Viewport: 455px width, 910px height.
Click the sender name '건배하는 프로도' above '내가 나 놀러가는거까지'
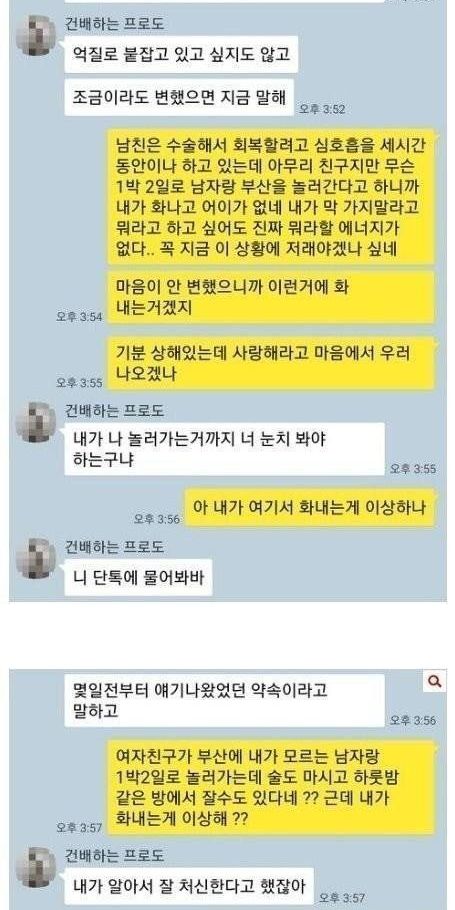point(114,411)
